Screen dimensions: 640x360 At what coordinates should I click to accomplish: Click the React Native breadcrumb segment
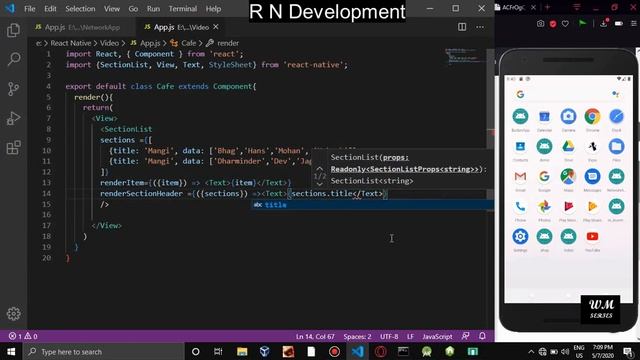click(x=71, y=43)
